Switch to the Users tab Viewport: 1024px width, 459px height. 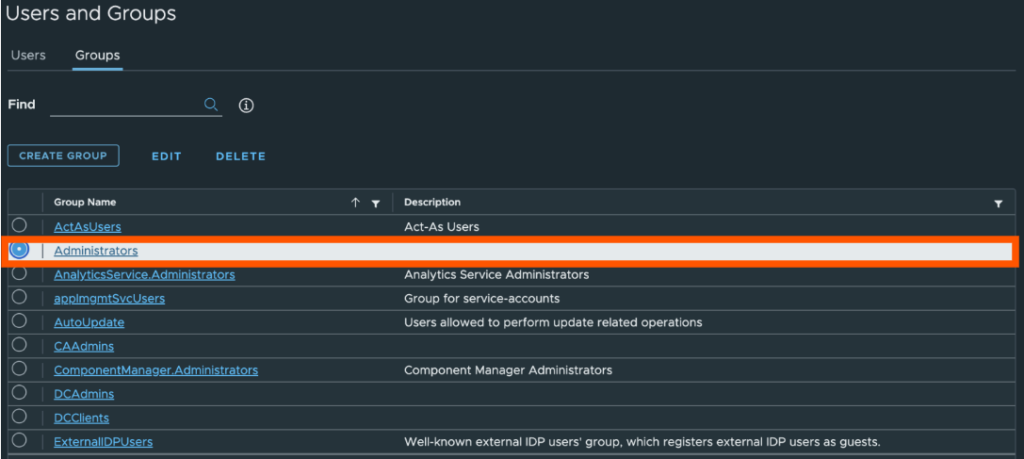tap(28, 55)
